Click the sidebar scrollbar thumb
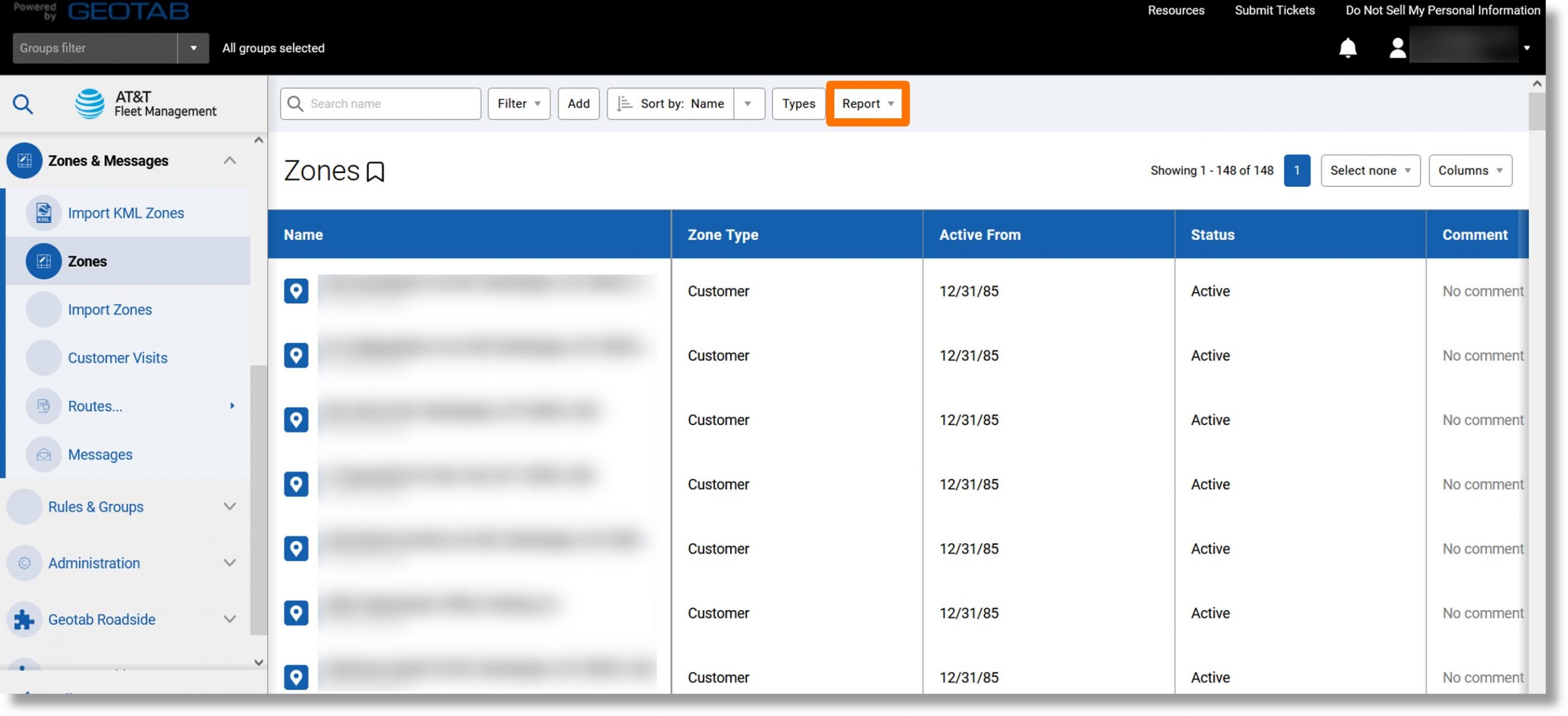 coord(258,499)
